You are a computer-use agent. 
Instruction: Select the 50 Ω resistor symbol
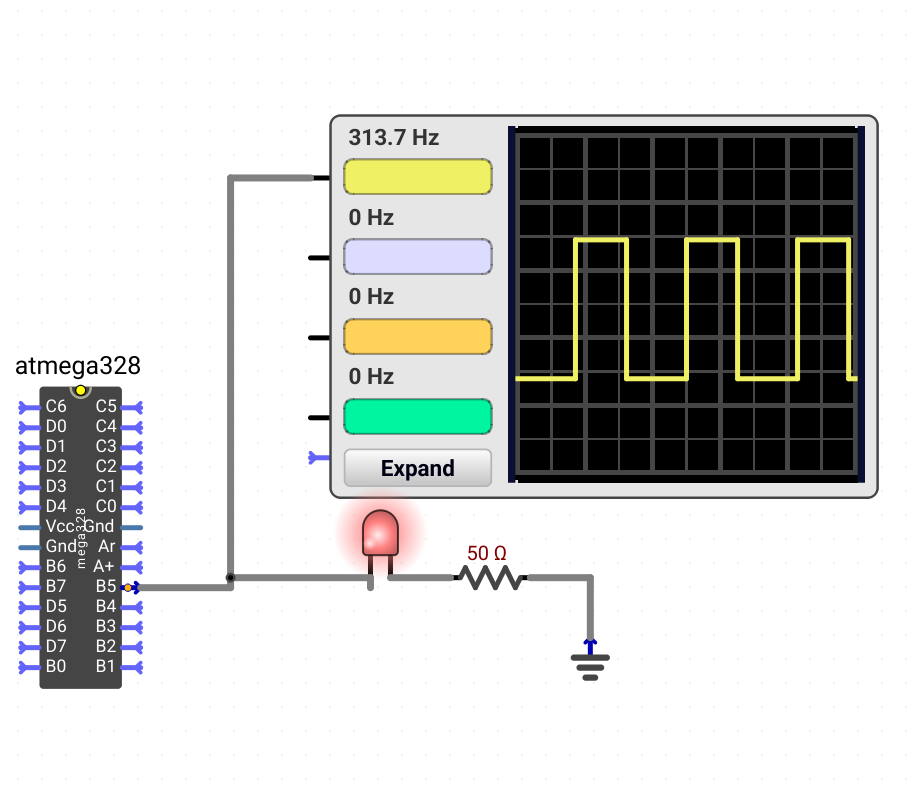(x=493, y=577)
